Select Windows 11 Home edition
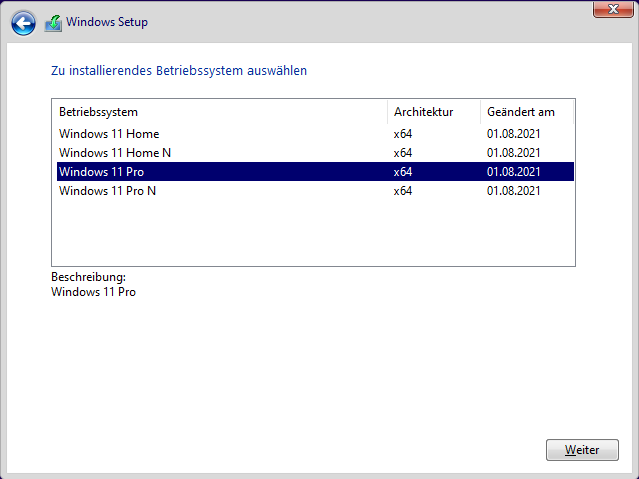Image resolution: width=639 pixels, height=479 pixels. [109, 134]
